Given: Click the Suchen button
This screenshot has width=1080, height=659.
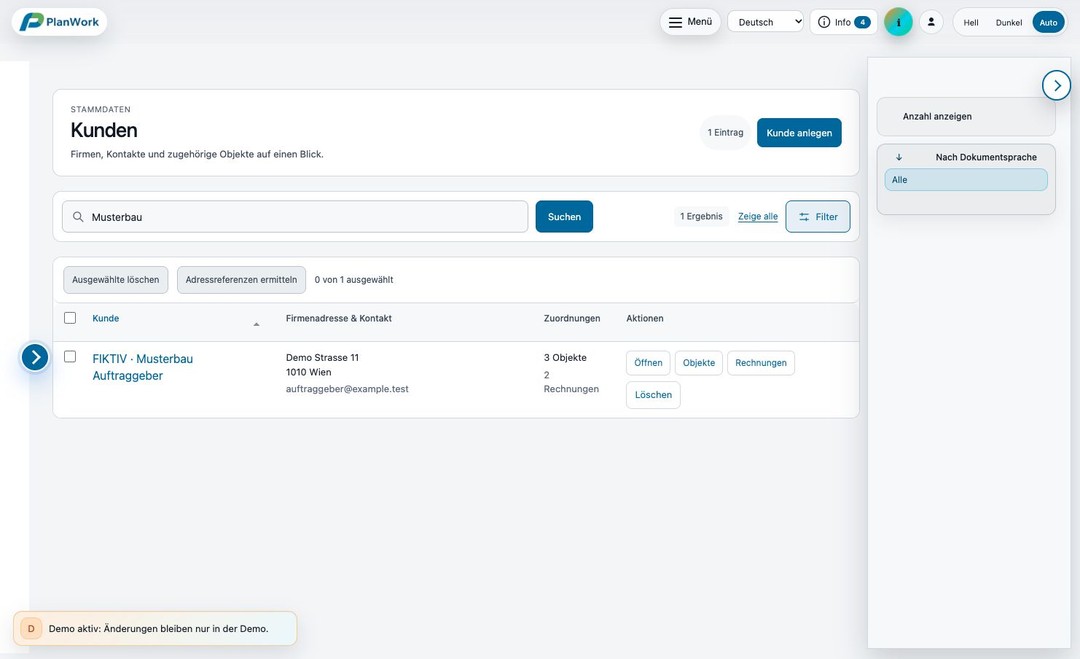Looking at the screenshot, I should 564,217.
